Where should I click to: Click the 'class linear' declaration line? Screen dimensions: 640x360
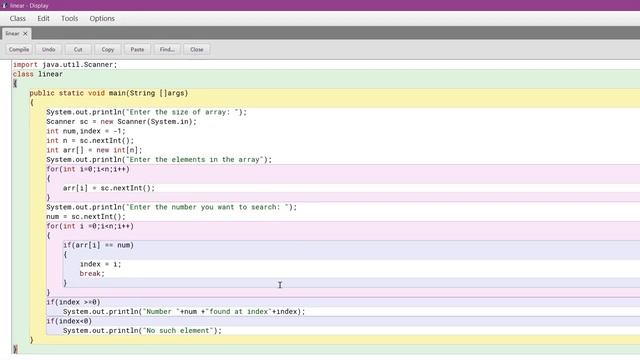tap(38, 74)
